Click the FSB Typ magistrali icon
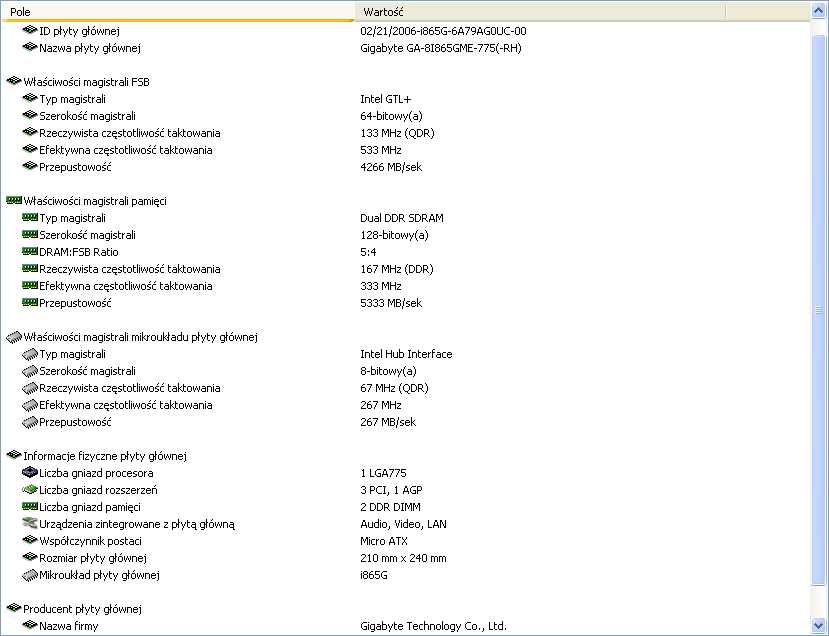The image size is (829, 636). pos(30,98)
